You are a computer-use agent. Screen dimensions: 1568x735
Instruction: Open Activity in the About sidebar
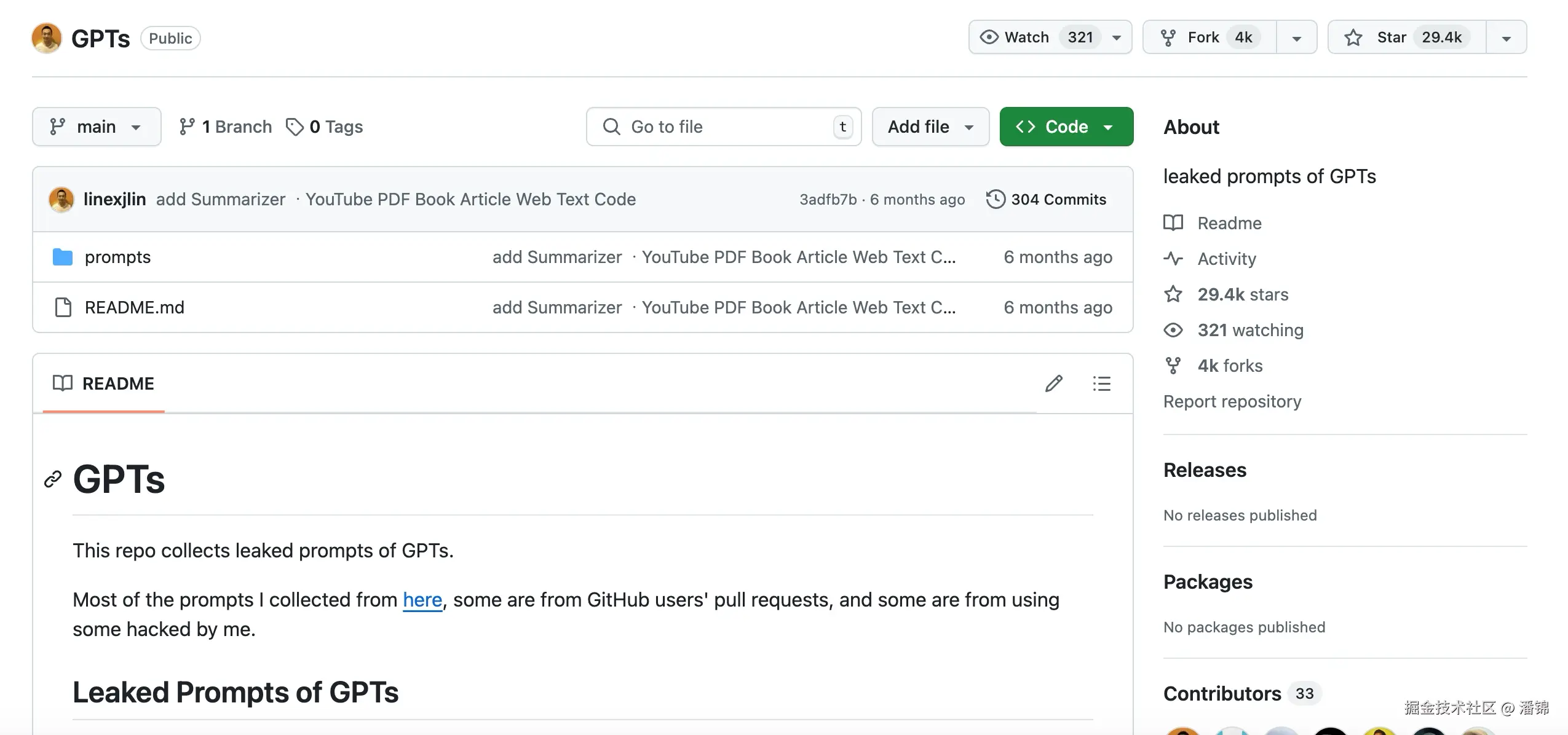pos(1226,259)
